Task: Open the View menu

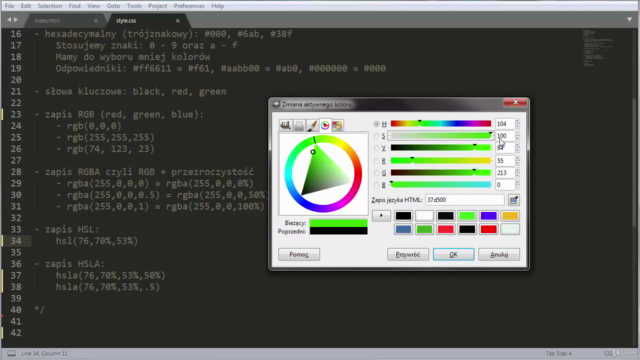Action: click(x=93, y=6)
